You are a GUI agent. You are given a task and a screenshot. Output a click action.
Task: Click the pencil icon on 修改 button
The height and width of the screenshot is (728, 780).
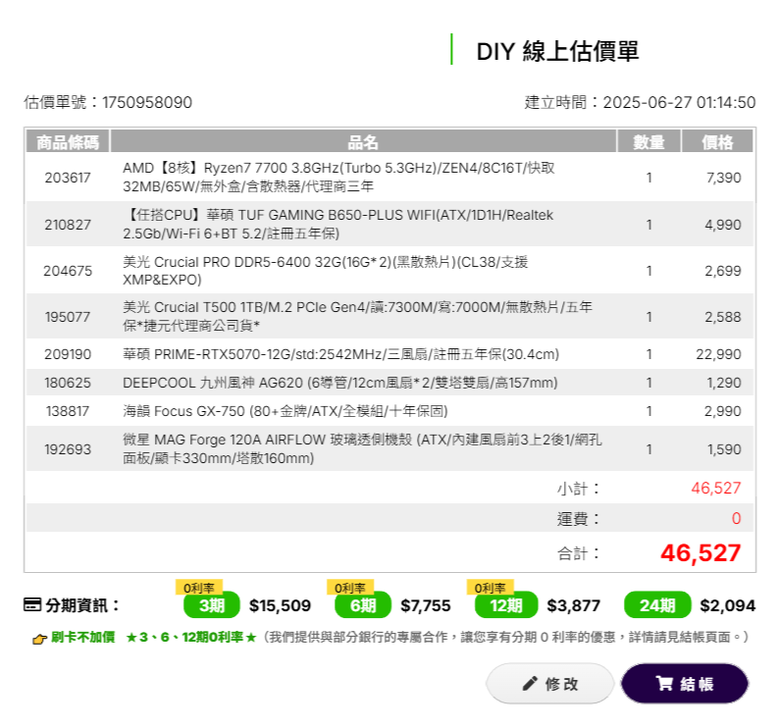pyautogui.click(x=530, y=683)
